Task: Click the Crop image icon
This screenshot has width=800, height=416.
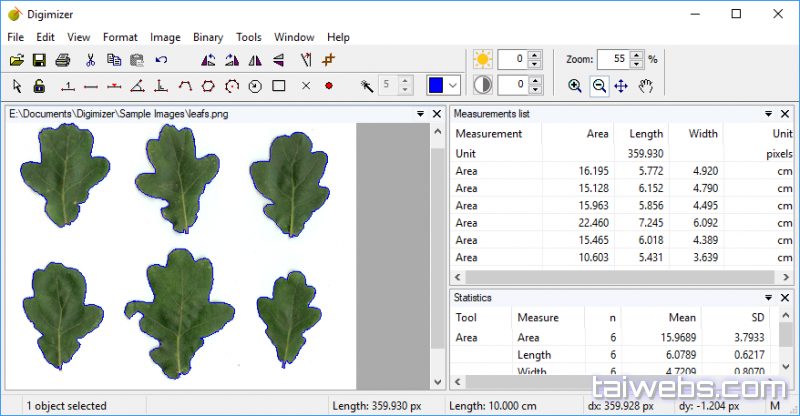Action: 329,60
